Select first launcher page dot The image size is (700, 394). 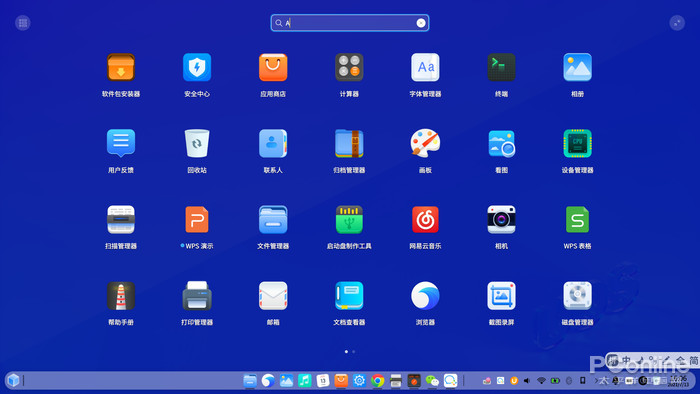click(x=346, y=352)
